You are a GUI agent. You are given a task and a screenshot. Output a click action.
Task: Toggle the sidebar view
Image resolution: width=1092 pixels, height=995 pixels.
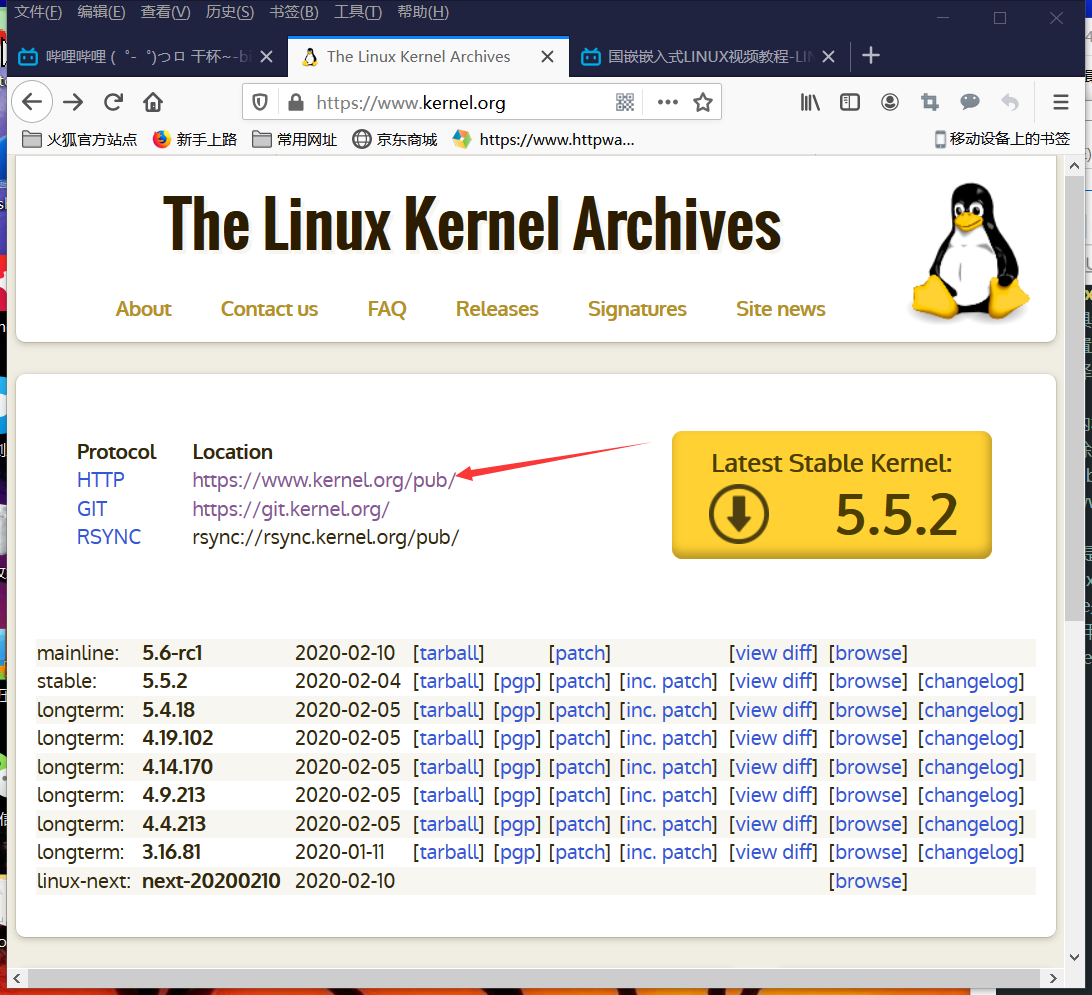pos(850,102)
